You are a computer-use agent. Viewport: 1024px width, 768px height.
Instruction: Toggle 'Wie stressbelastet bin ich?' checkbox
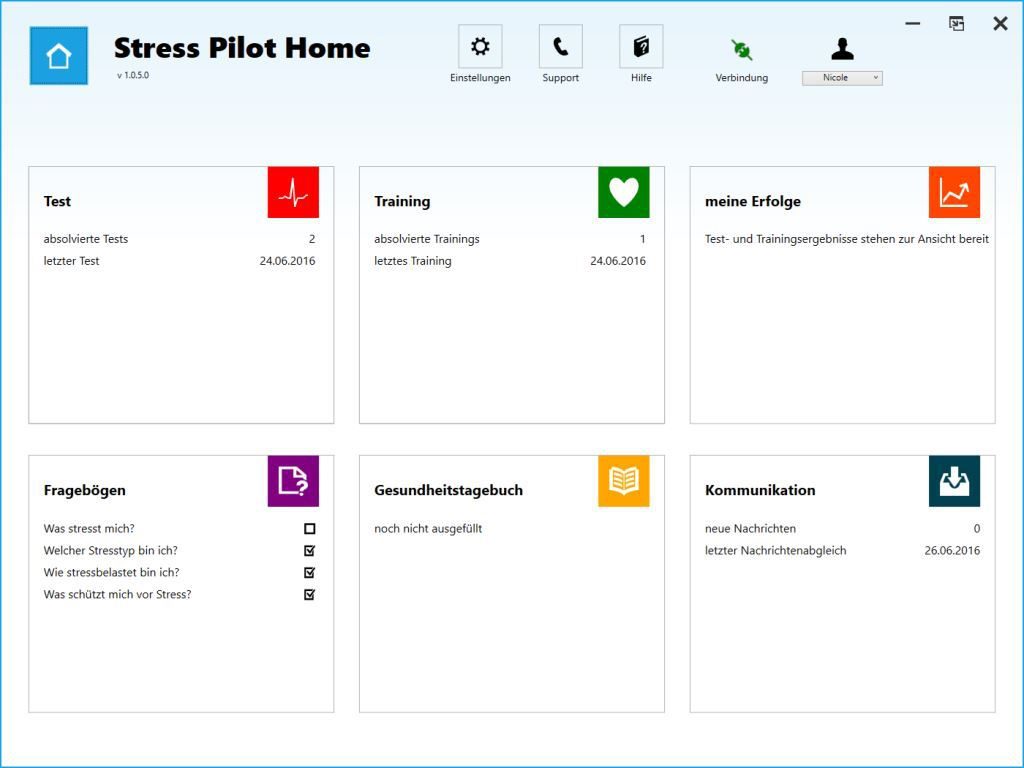pyautogui.click(x=309, y=573)
